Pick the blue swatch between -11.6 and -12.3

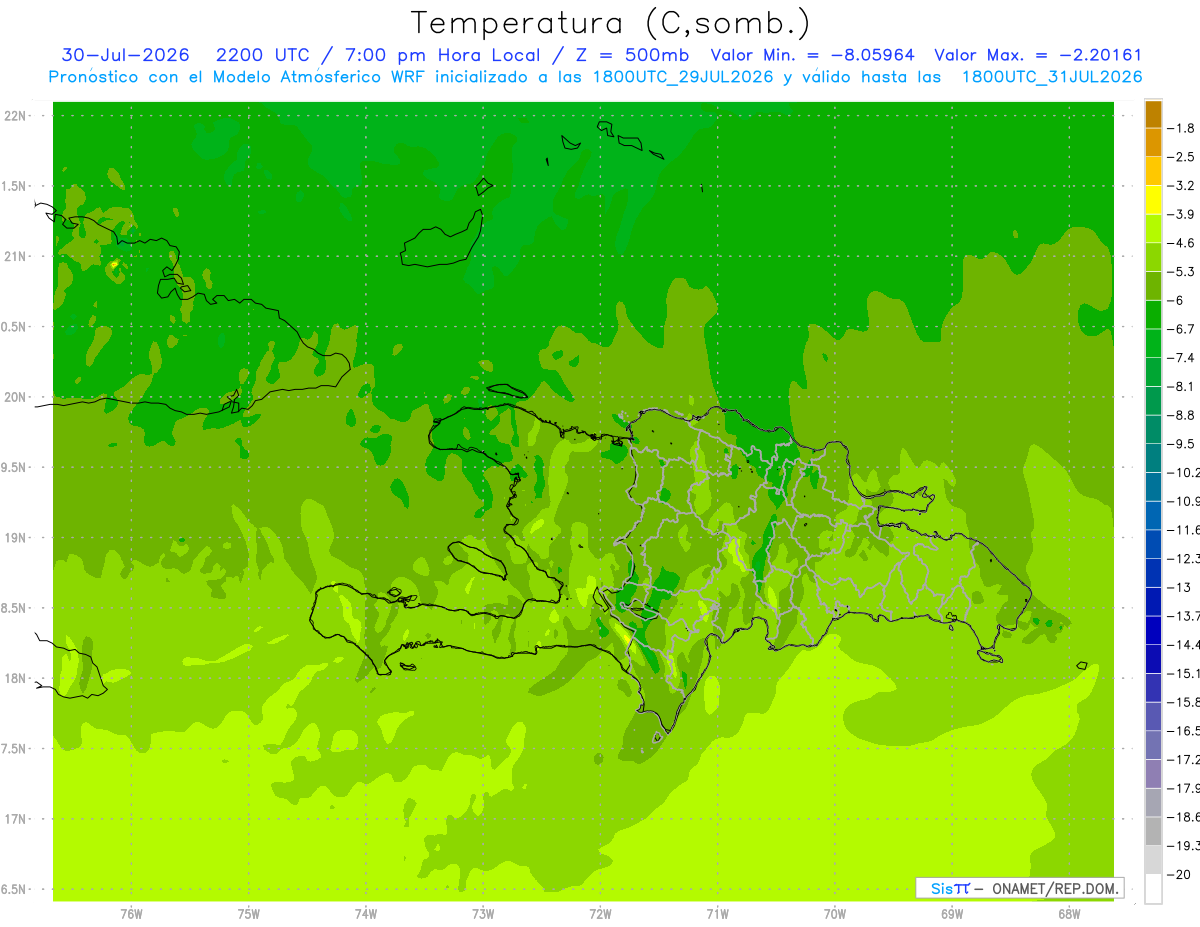1153,543
